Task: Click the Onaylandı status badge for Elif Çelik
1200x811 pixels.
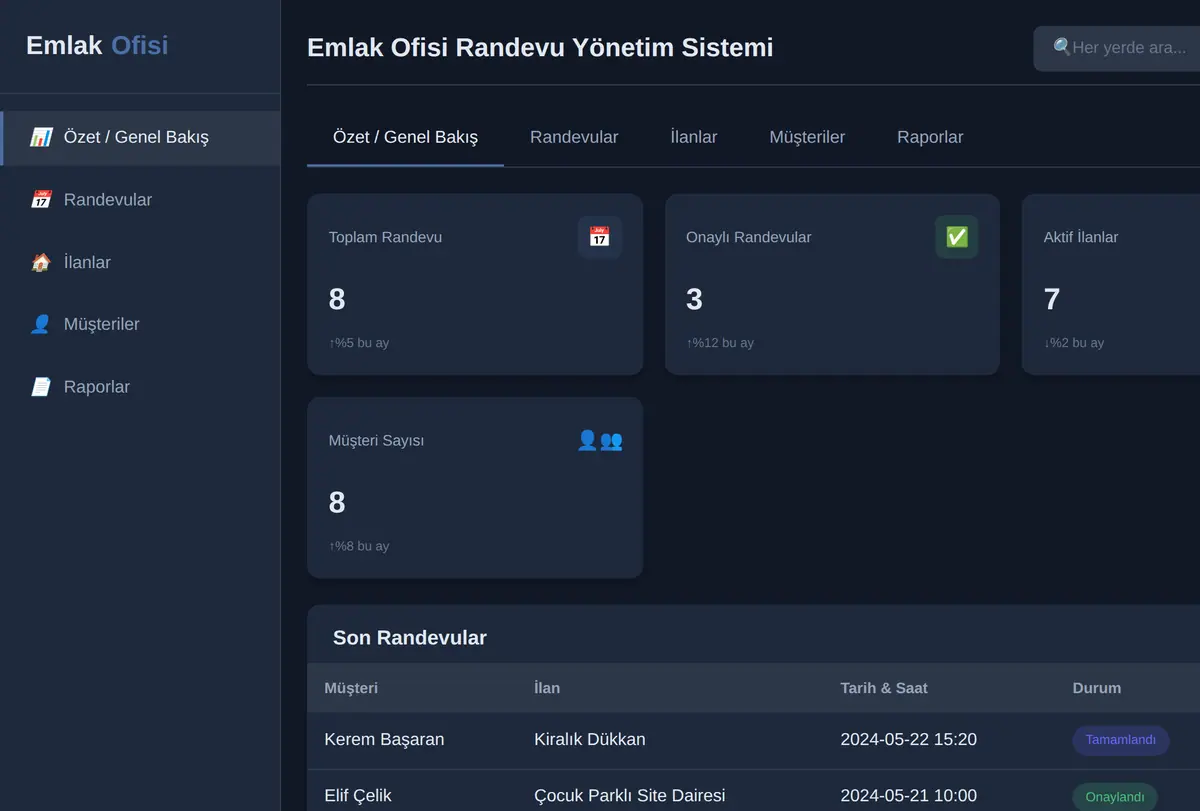Action: point(1115,797)
